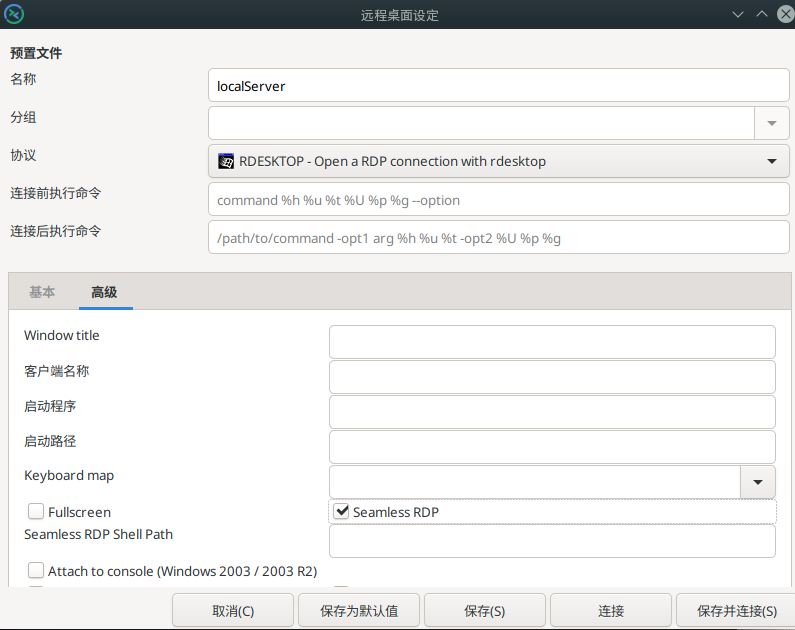The image size is (795, 630).
Task: Click the 保存(S) button
Action: (x=485, y=611)
